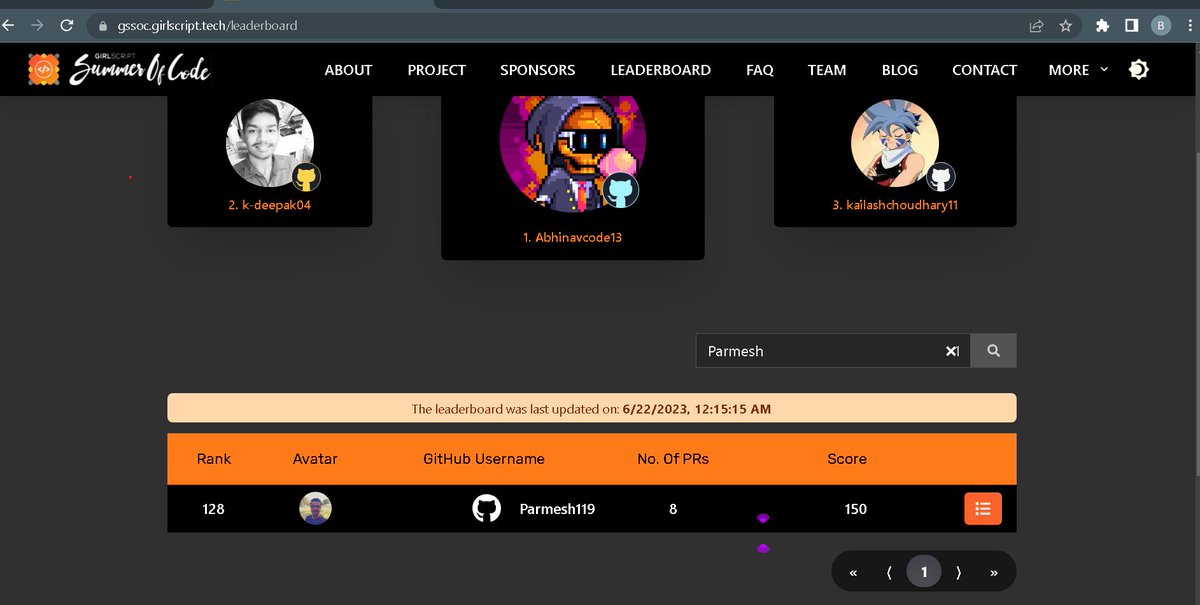The image size is (1200, 605).
Task: Open the LEADERBOARD nav item
Action: coord(661,70)
